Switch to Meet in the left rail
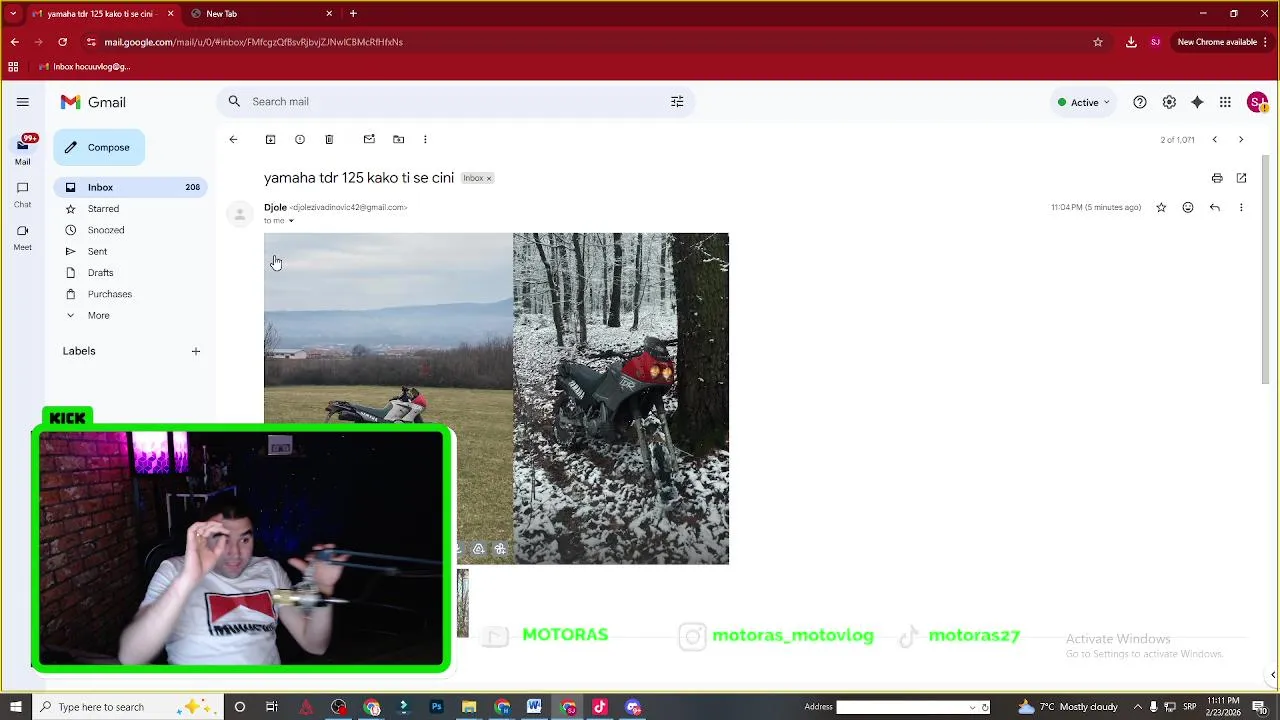The image size is (1280, 720). (22, 237)
